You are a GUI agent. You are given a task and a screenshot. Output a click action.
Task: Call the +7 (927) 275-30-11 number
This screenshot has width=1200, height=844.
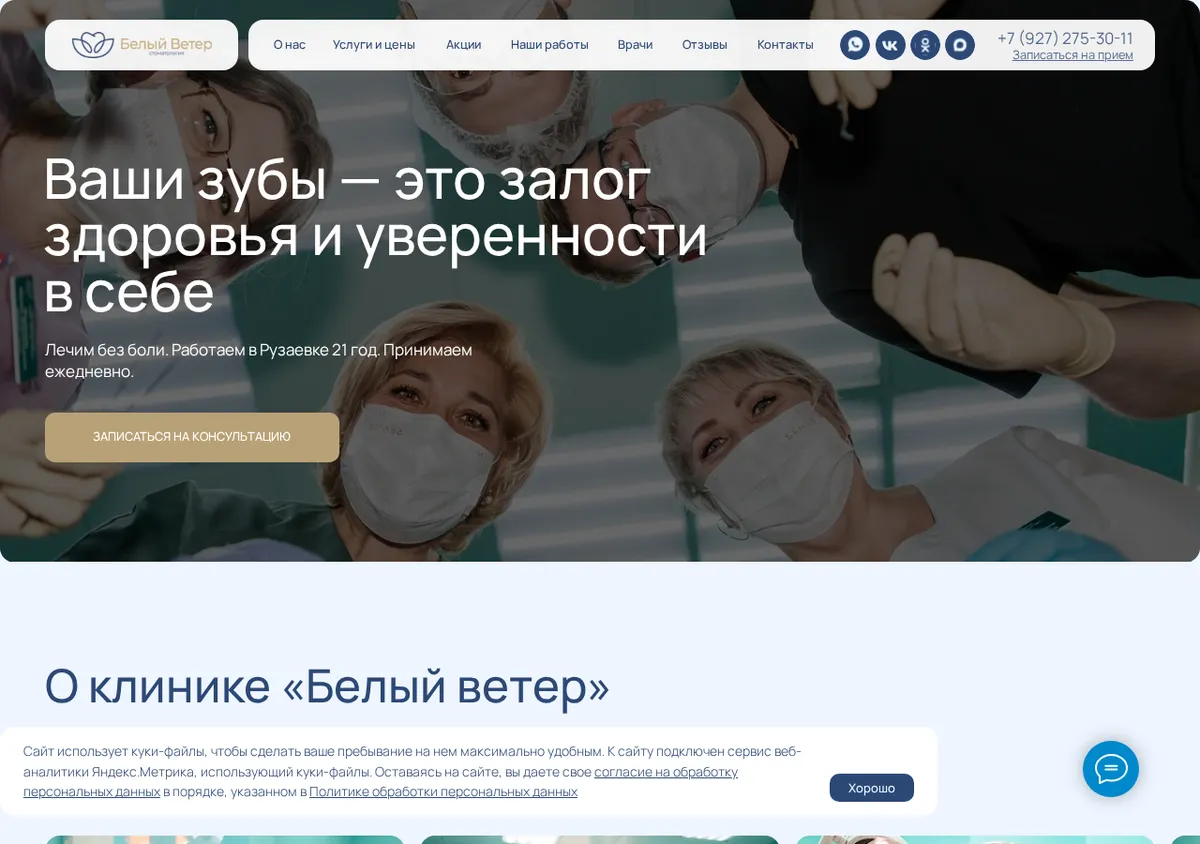[x=1065, y=38]
